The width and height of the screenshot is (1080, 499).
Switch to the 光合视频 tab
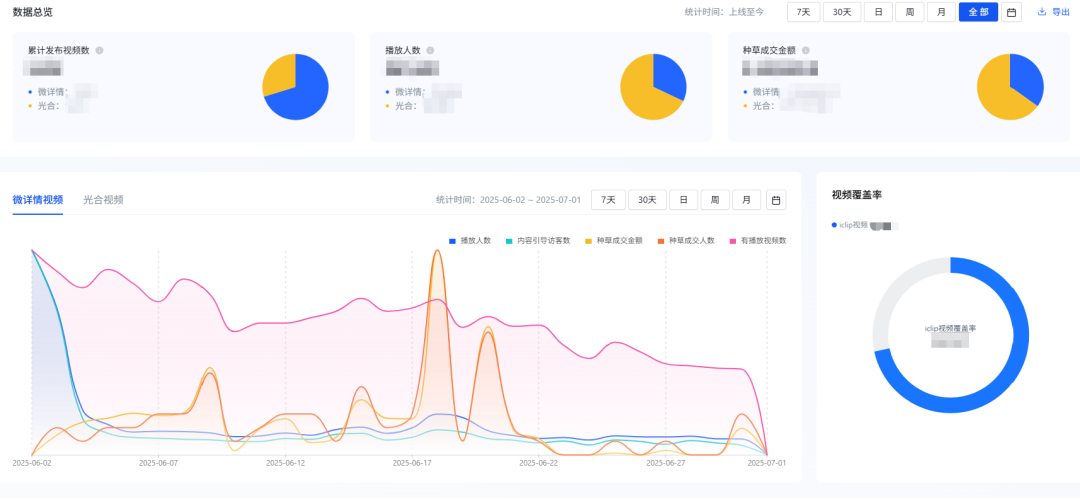click(x=103, y=200)
